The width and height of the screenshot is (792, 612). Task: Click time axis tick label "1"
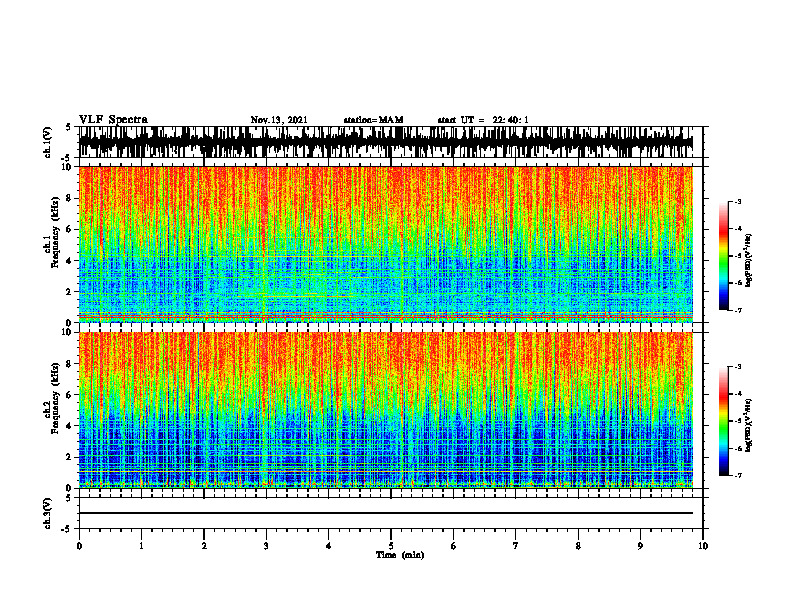[x=142, y=546]
